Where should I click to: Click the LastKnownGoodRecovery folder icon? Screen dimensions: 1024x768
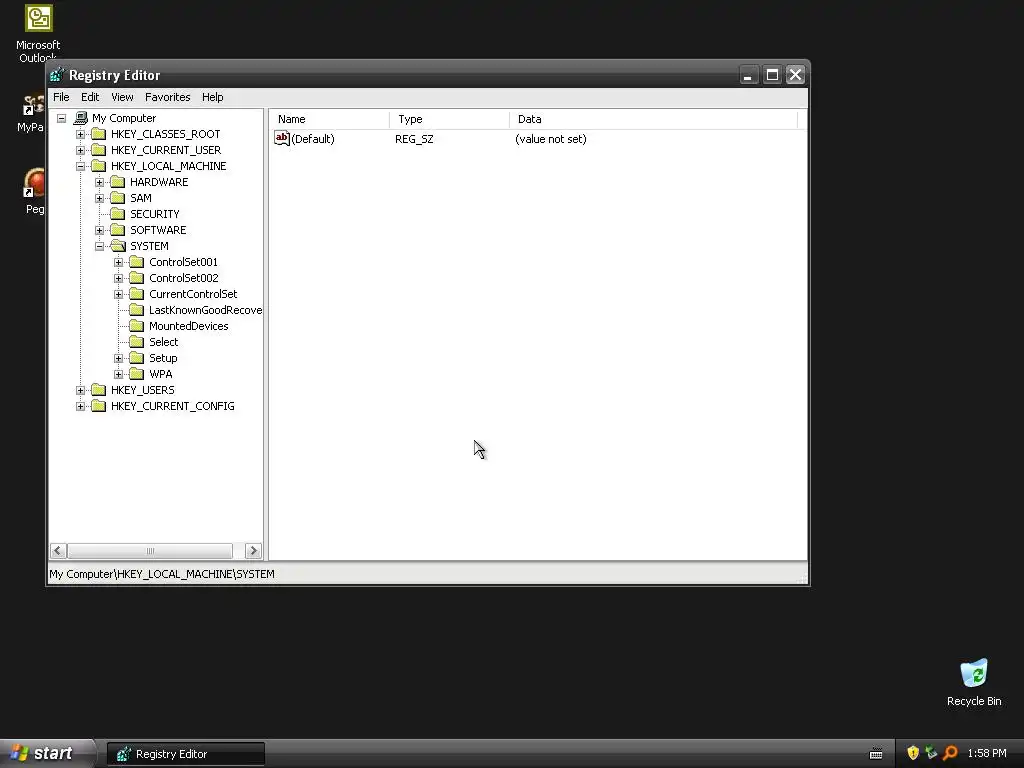tap(136, 310)
